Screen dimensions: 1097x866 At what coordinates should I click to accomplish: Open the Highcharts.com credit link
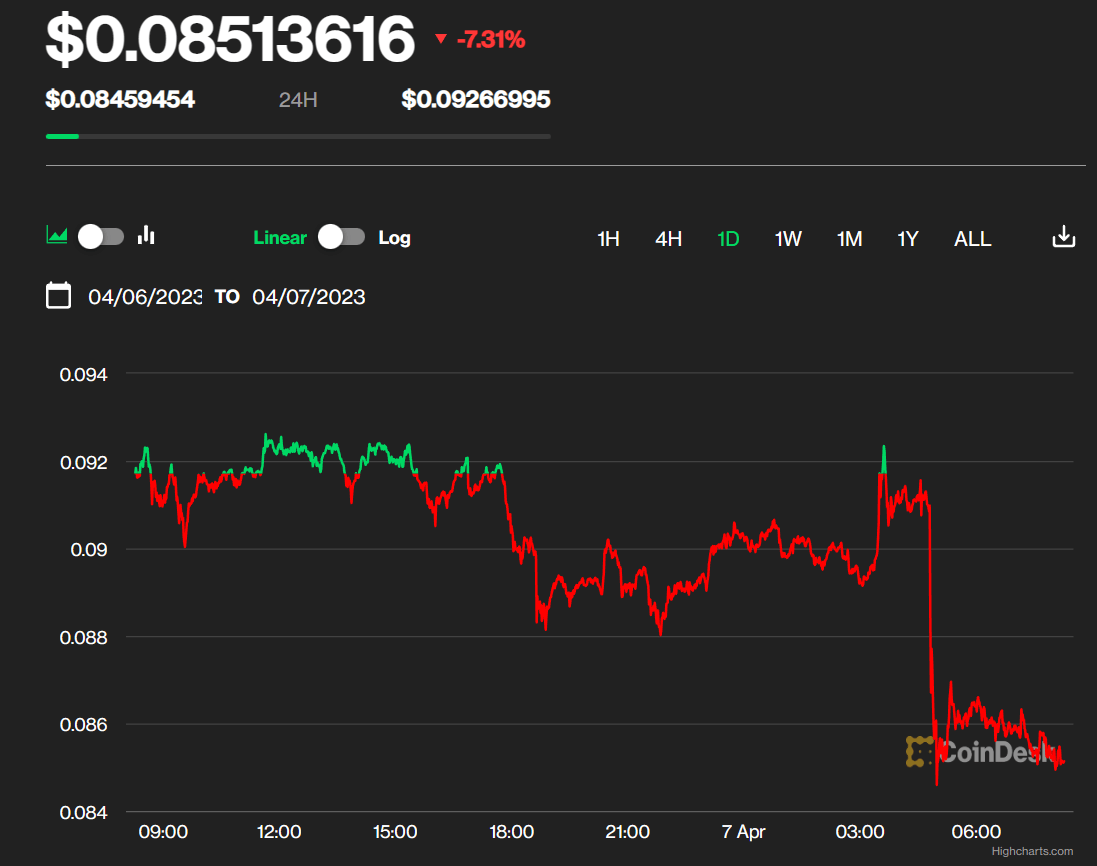pyautogui.click(x=1032, y=852)
